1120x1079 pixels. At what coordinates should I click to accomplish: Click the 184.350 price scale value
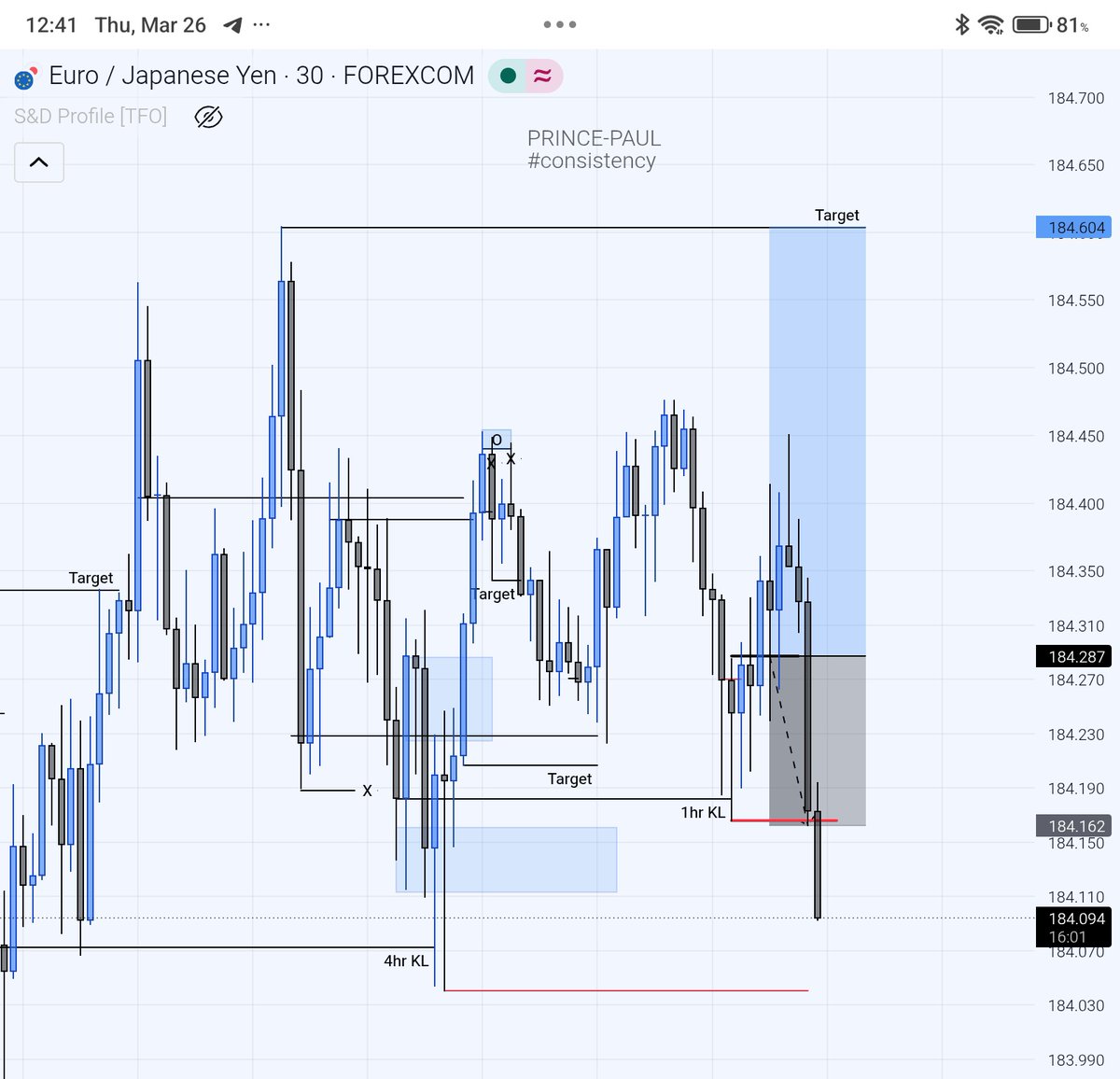pos(1075,571)
